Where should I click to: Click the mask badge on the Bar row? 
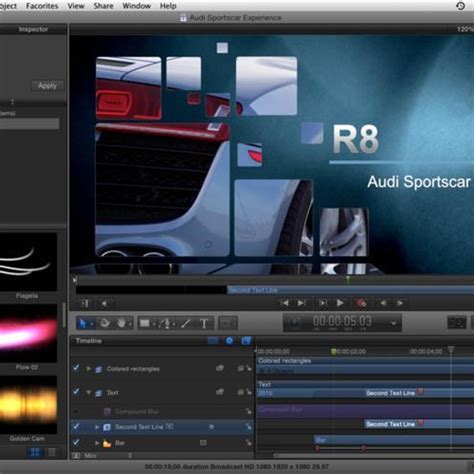[x=203, y=443]
